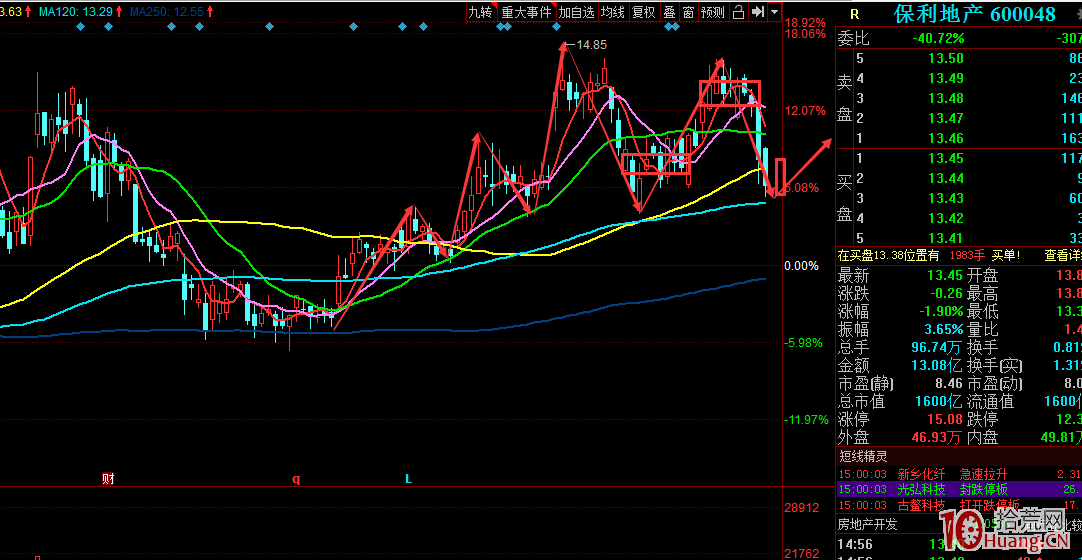The image size is (1082, 560).
Task: Click the R icon beside stock name
Action: pyautogui.click(x=854, y=14)
